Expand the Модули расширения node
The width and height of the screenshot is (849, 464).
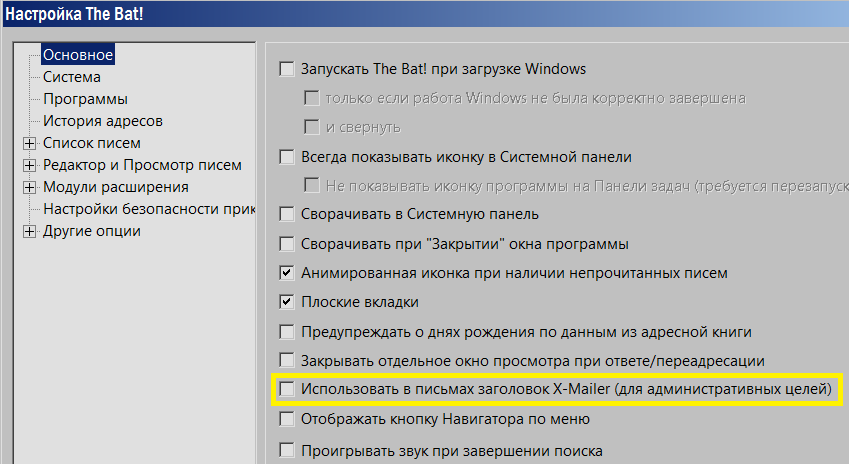[29, 187]
